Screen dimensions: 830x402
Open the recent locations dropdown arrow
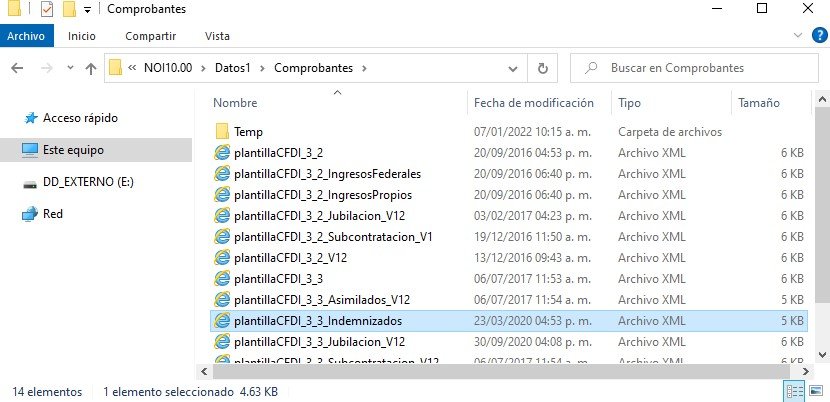coord(70,68)
